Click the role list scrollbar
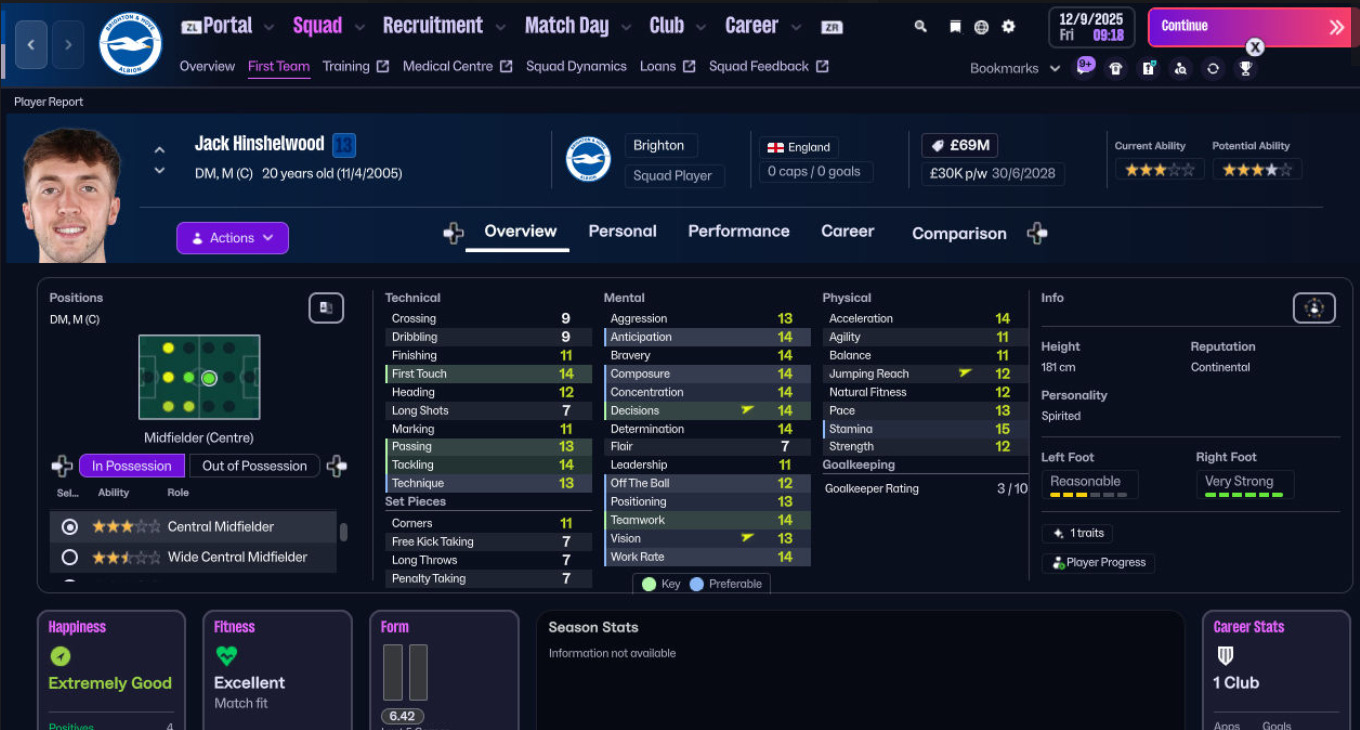 [344, 532]
